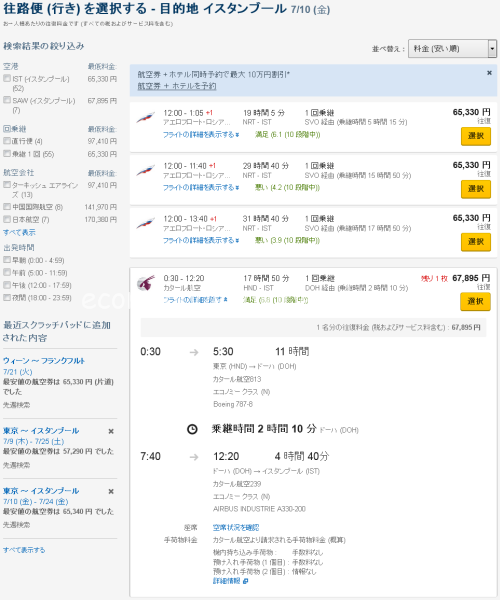Collapse the Qatar Airways flight details
This screenshot has height=600, width=500.
coord(195,300)
